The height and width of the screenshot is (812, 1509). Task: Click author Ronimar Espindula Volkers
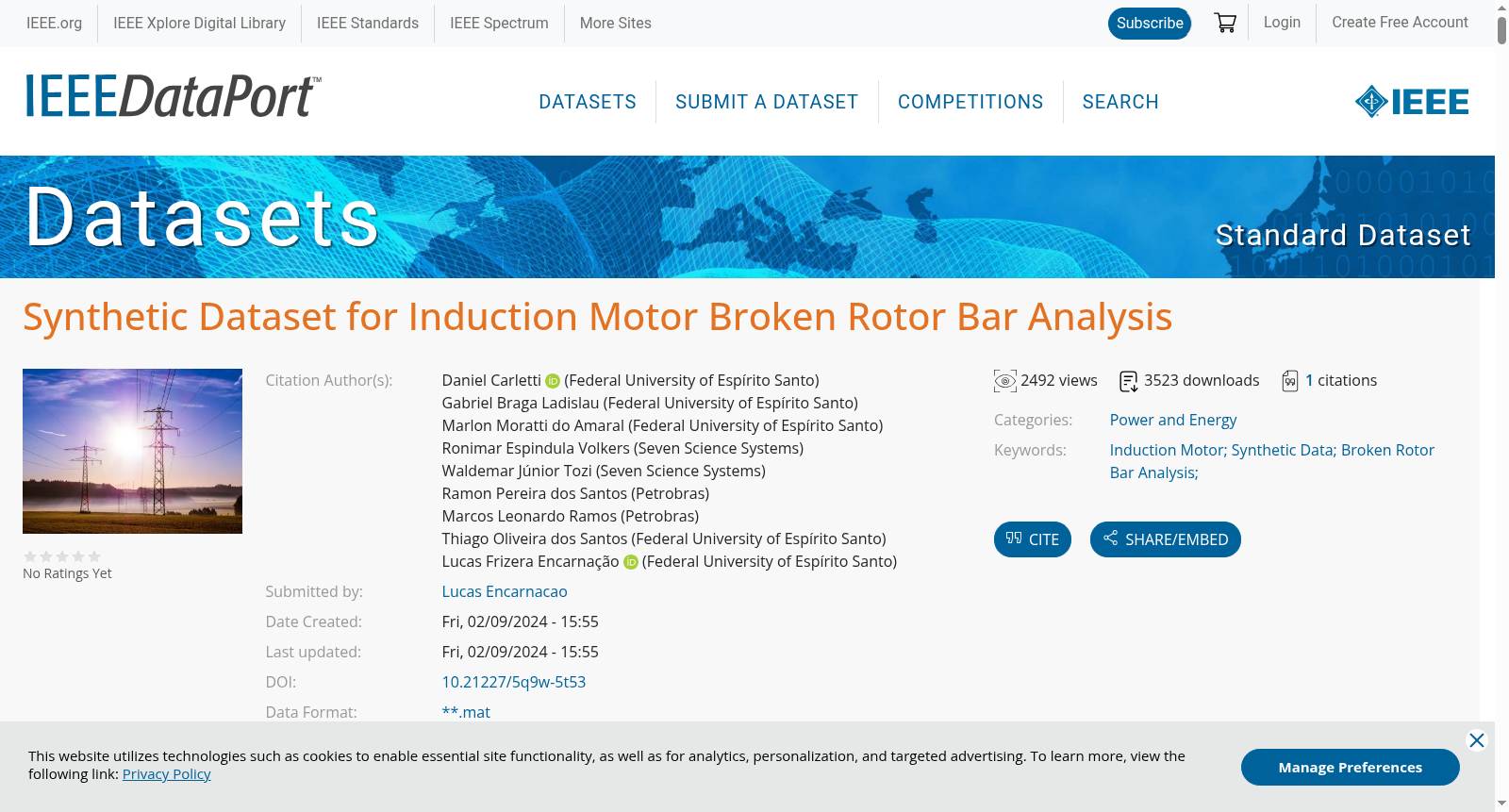pyautogui.click(x=622, y=449)
